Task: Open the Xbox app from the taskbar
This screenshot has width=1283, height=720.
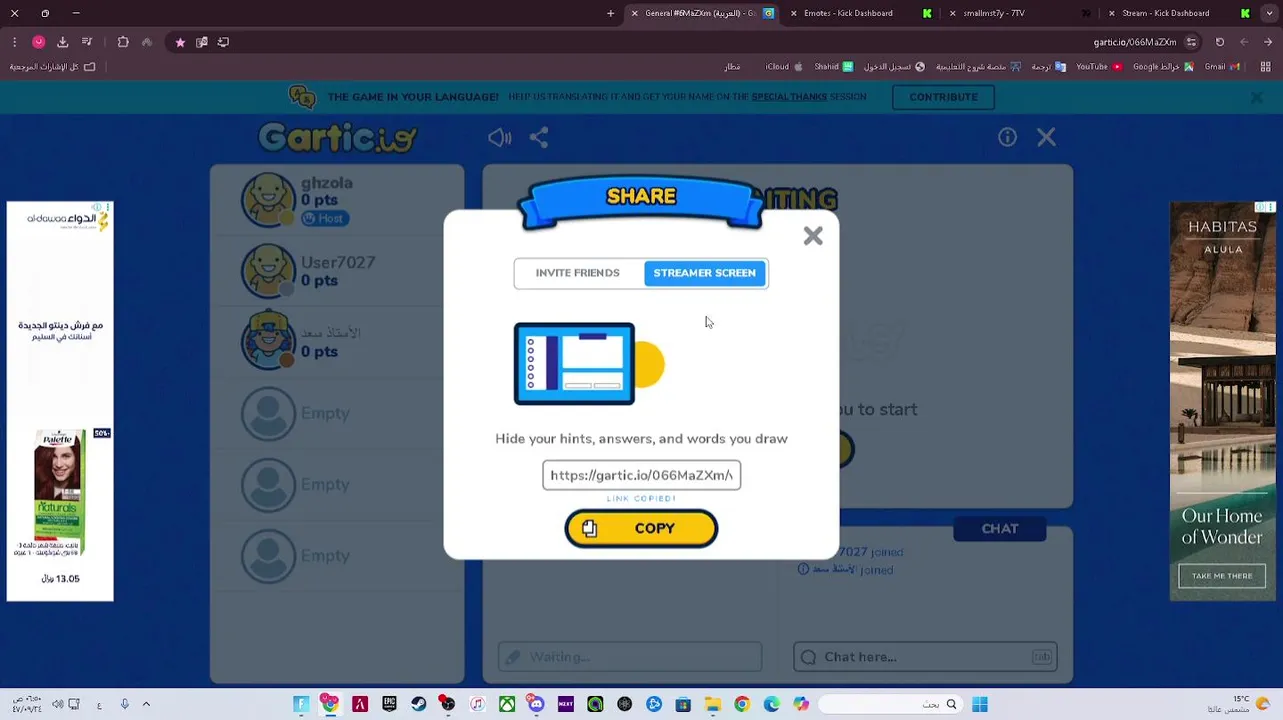Action: coord(507,704)
